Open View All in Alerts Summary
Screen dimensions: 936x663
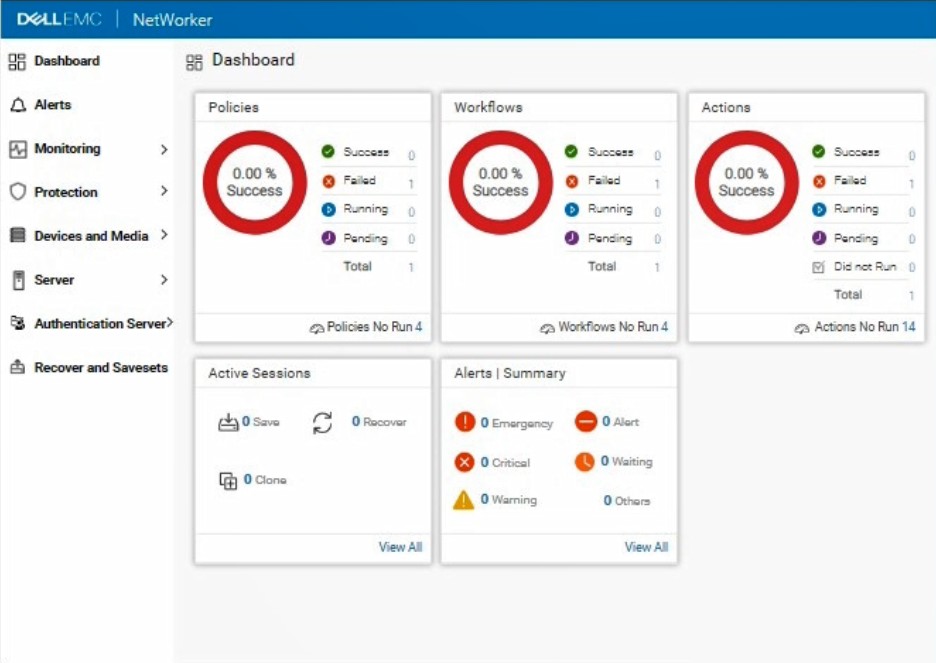646,547
